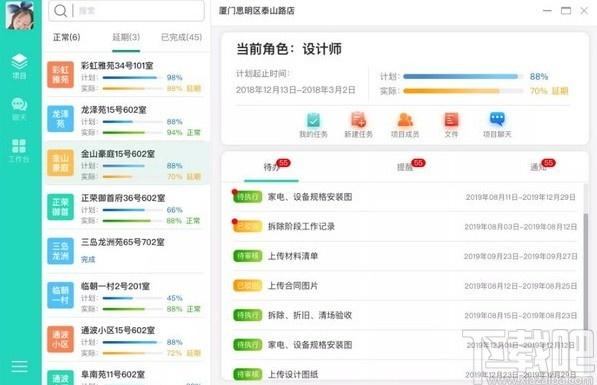The image size is (597, 385).
Task: Open task 上传合同图片
Action: pos(293,286)
